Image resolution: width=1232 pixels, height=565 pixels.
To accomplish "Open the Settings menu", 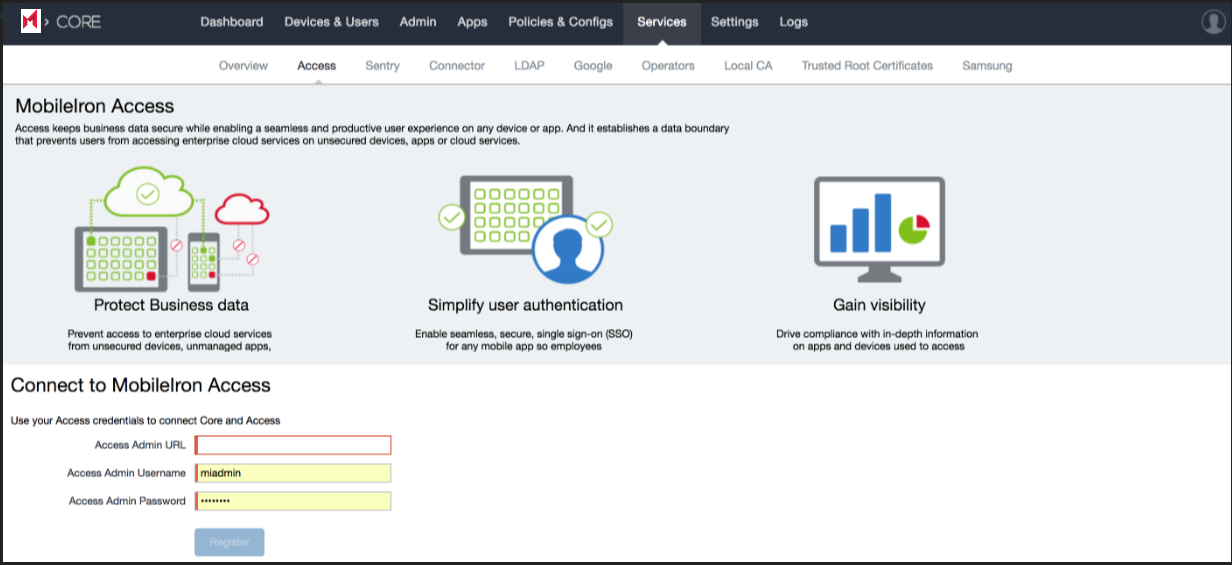I will (x=735, y=22).
